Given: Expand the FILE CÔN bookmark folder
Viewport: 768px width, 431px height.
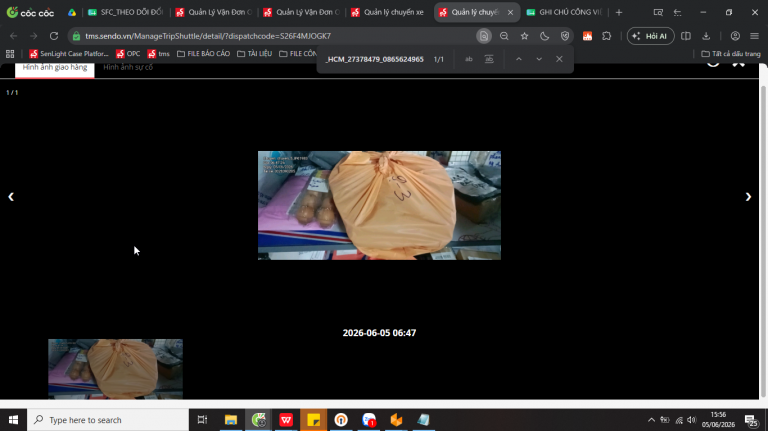Looking at the screenshot, I should click(298, 54).
